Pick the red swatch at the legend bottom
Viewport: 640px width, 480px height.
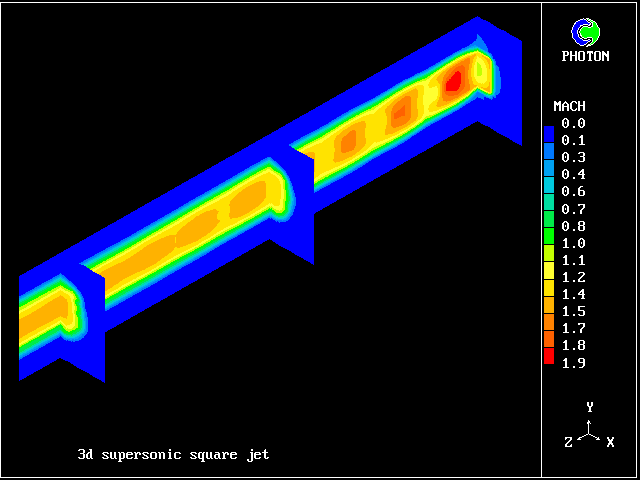pyautogui.click(x=548, y=354)
